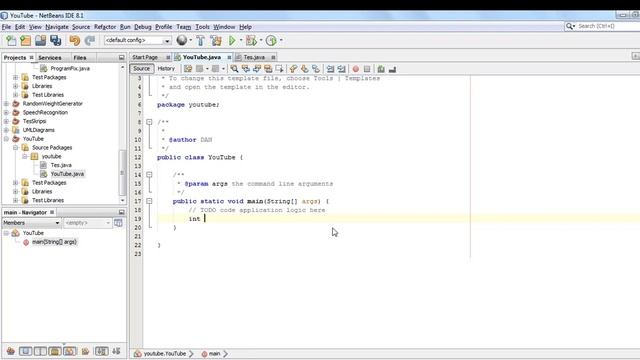Image resolution: width=640 pixels, height=360 pixels.
Task: Click the Toggle Bookmark icon
Action: pyautogui.click(x=316, y=69)
